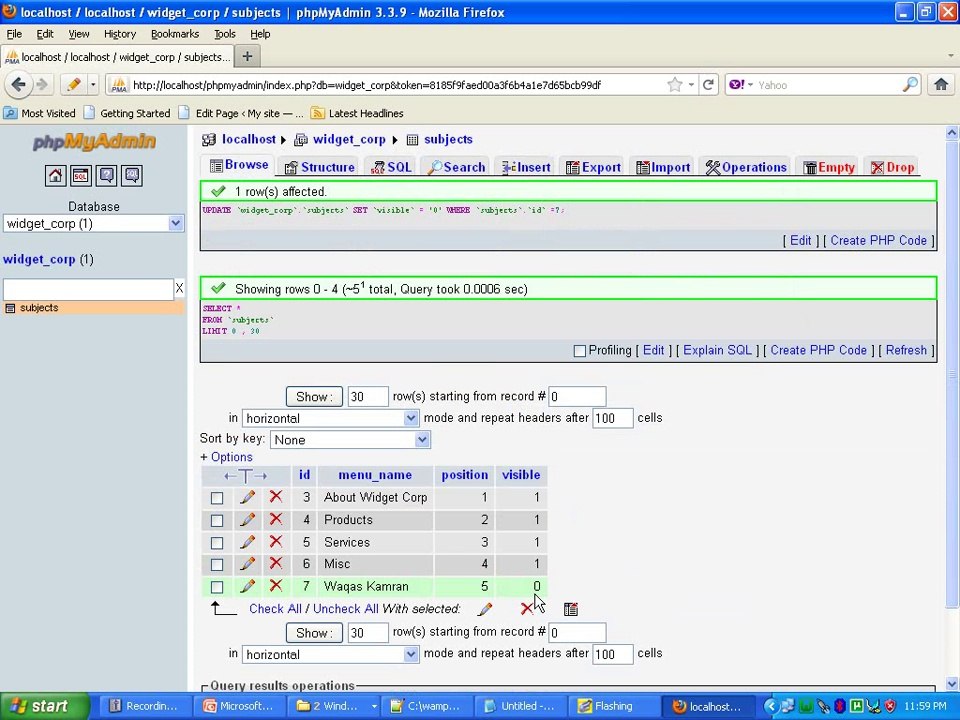Click Firefox home icon

tap(940, 84)
